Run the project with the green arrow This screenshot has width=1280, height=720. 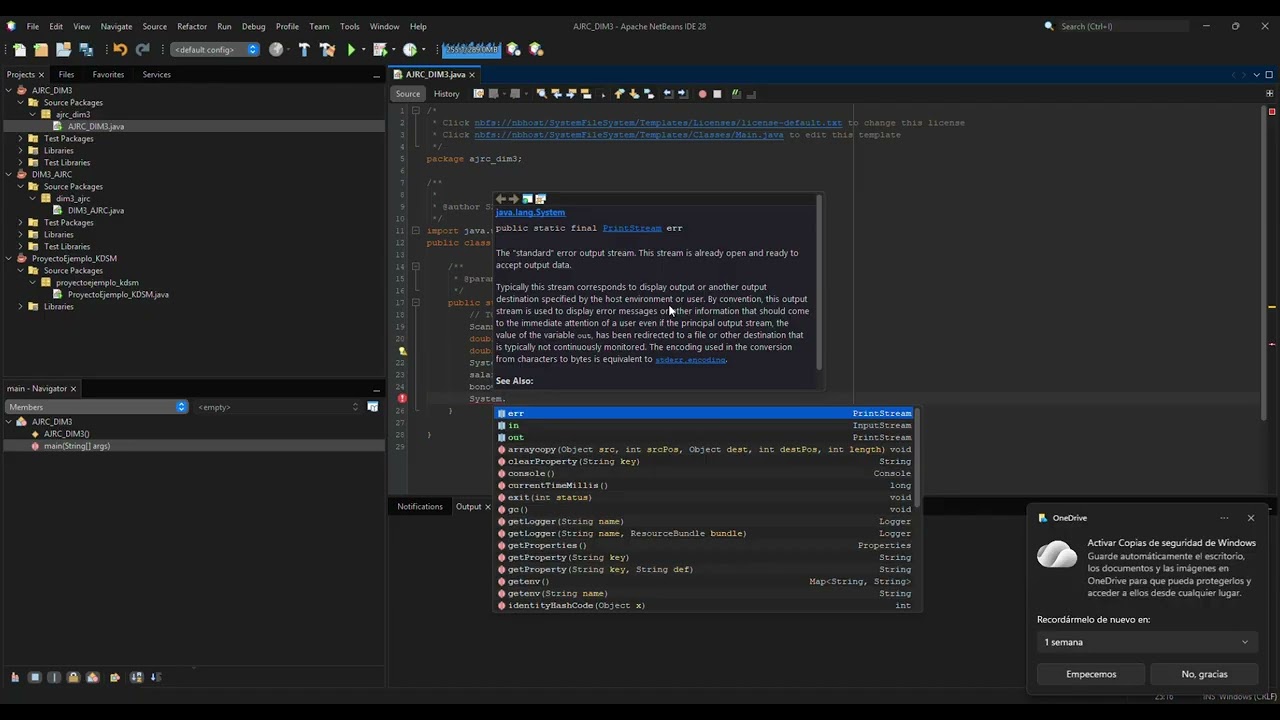pos(351,49)
